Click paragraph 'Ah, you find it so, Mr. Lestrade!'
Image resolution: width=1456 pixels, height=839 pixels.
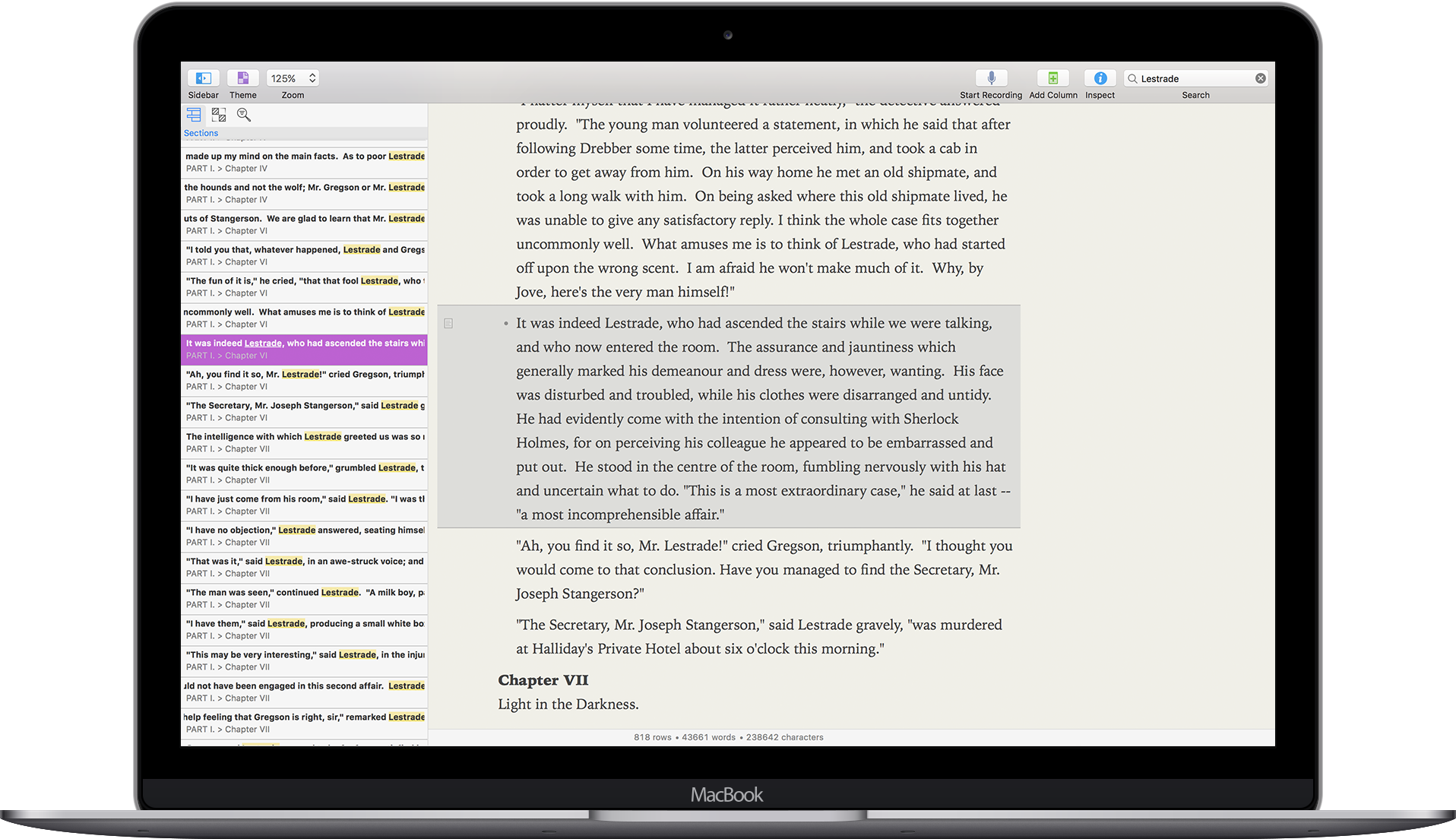tap(764, 570)
